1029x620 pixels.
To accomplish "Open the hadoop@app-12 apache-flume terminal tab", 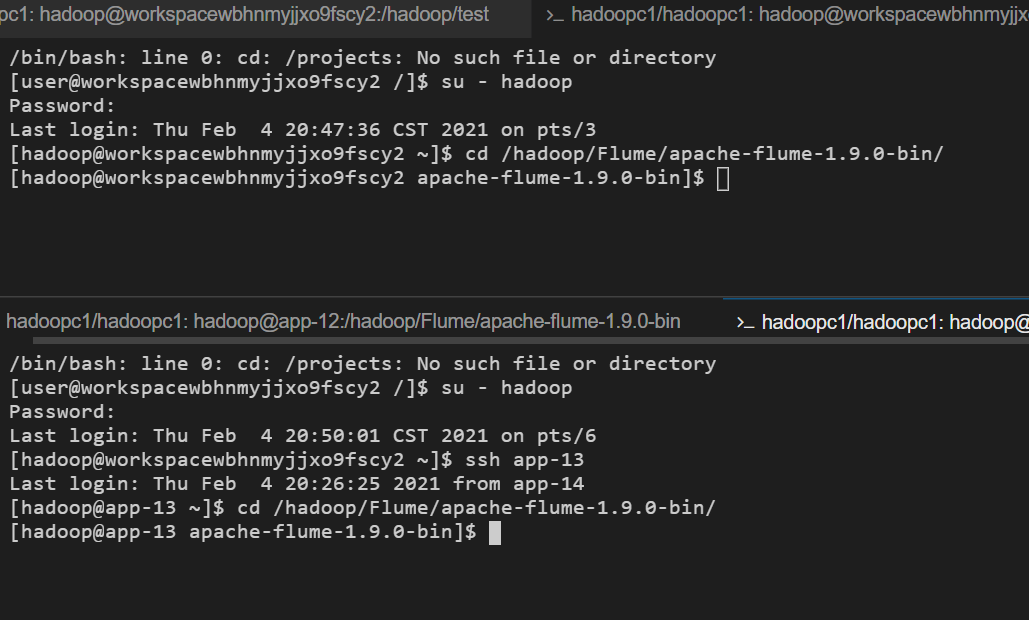I will (x=343, y=321).
